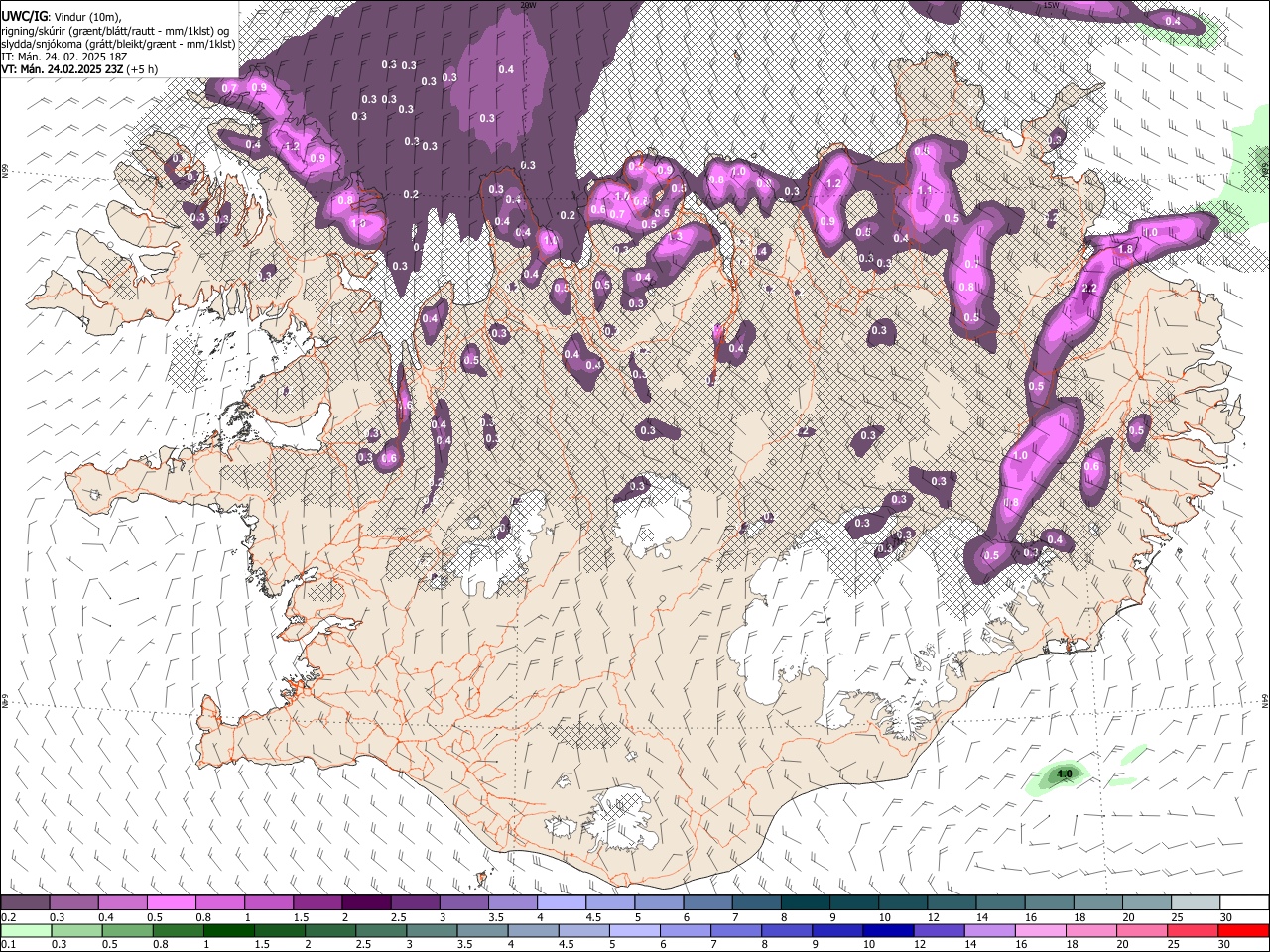Click the 'rigning/skúrir' legend description line
Viewport: 1270px width, 952px height.
pos(115,31)
